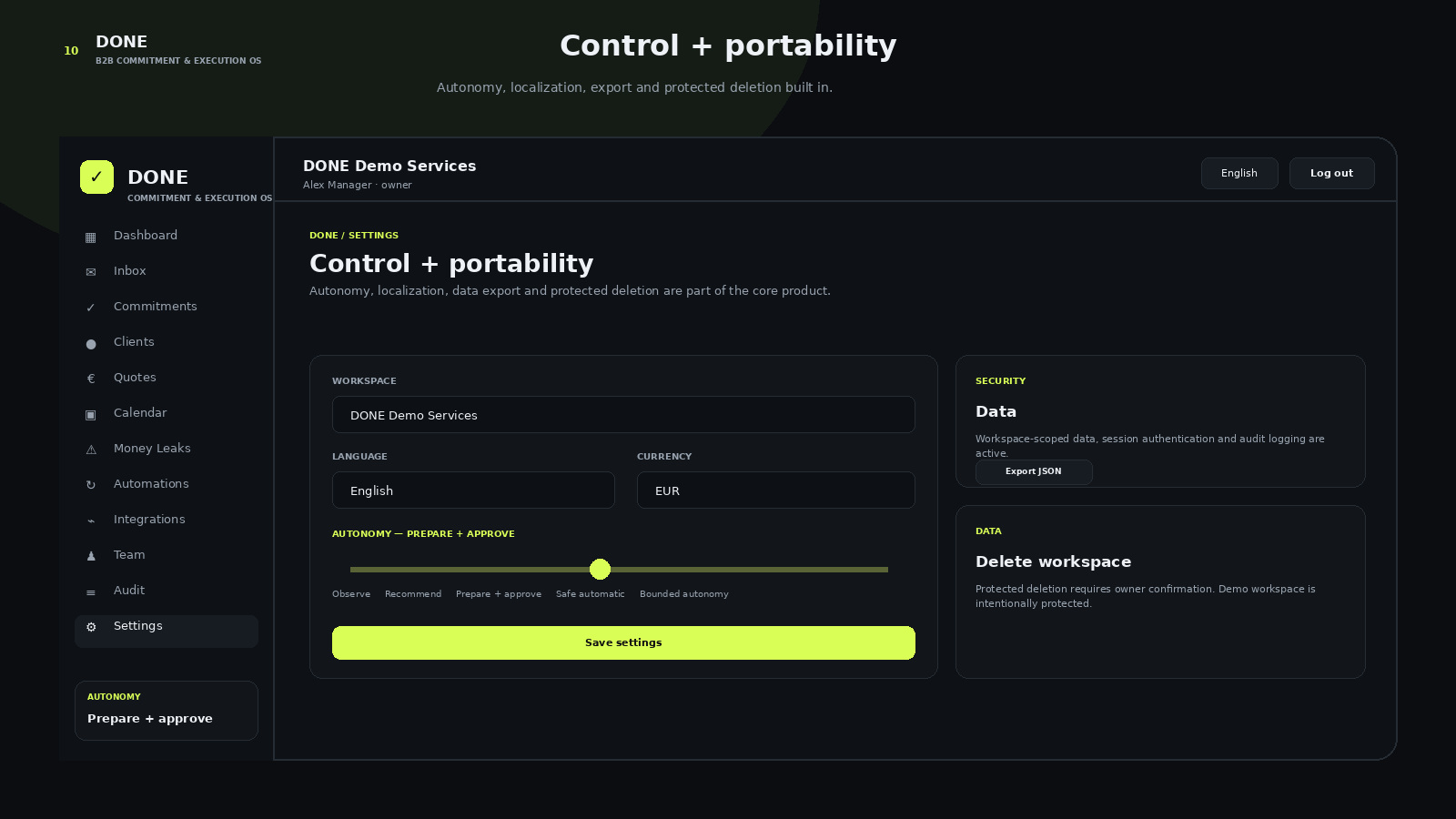
Task: Click the Delete workspace heading
Action: pyautogui.click(x=1053, y=561)
